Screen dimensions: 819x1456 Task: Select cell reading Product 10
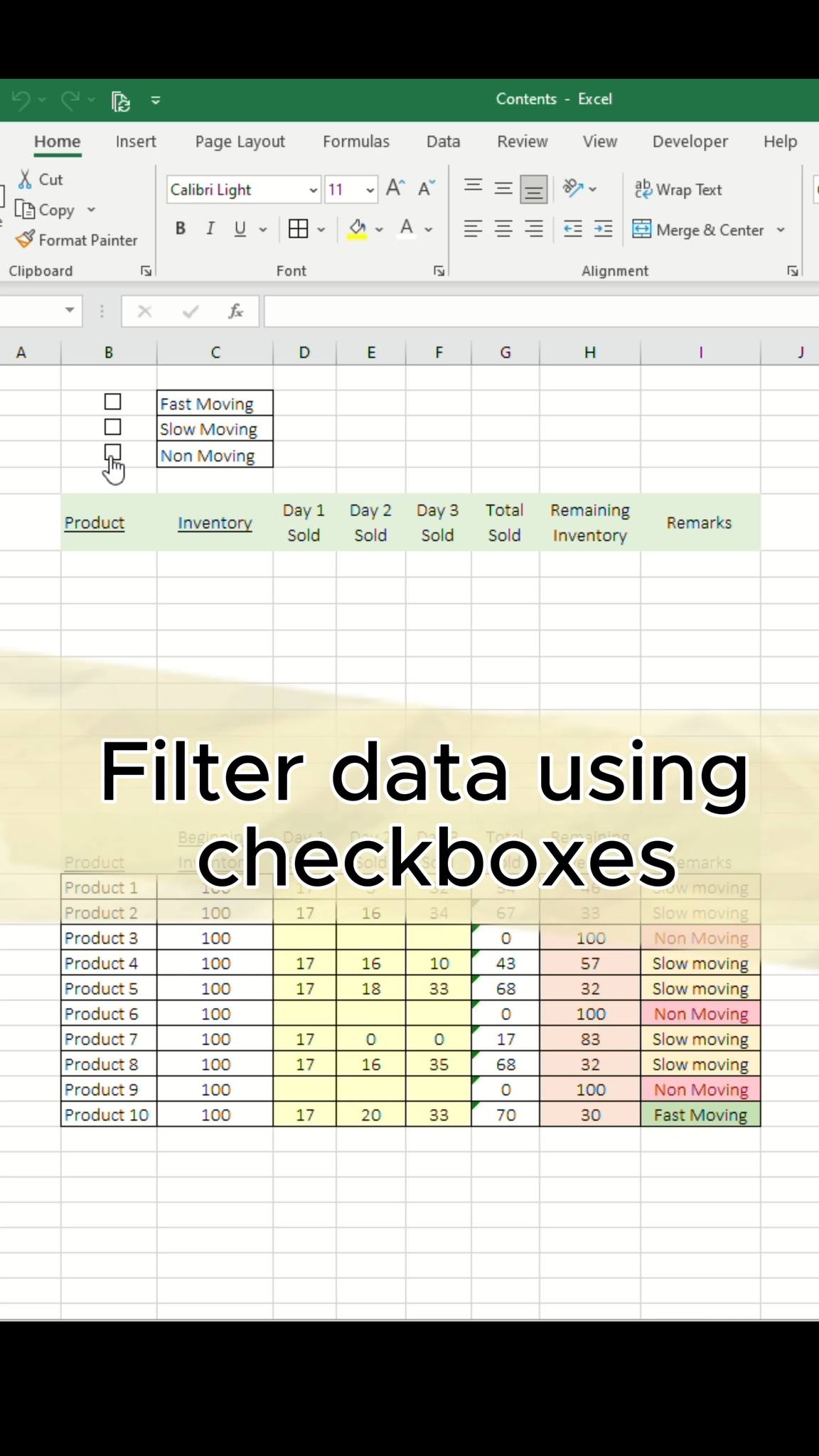(x=109, y=1115)
